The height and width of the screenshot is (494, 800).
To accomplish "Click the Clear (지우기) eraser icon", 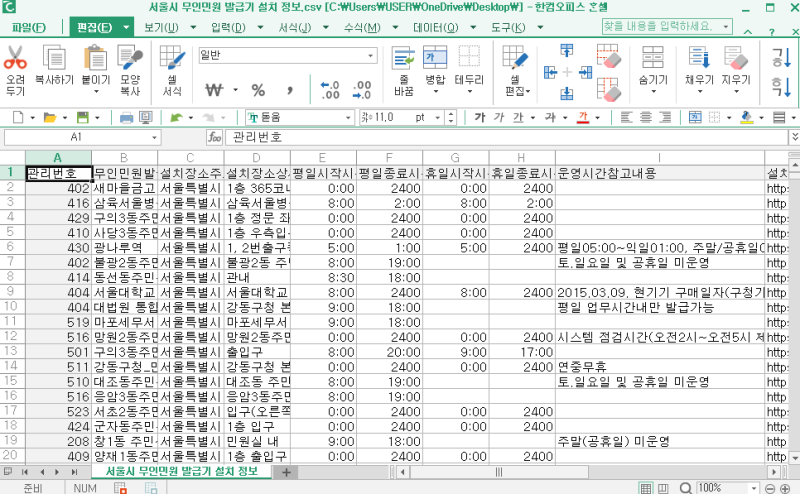I will [735, 58].
